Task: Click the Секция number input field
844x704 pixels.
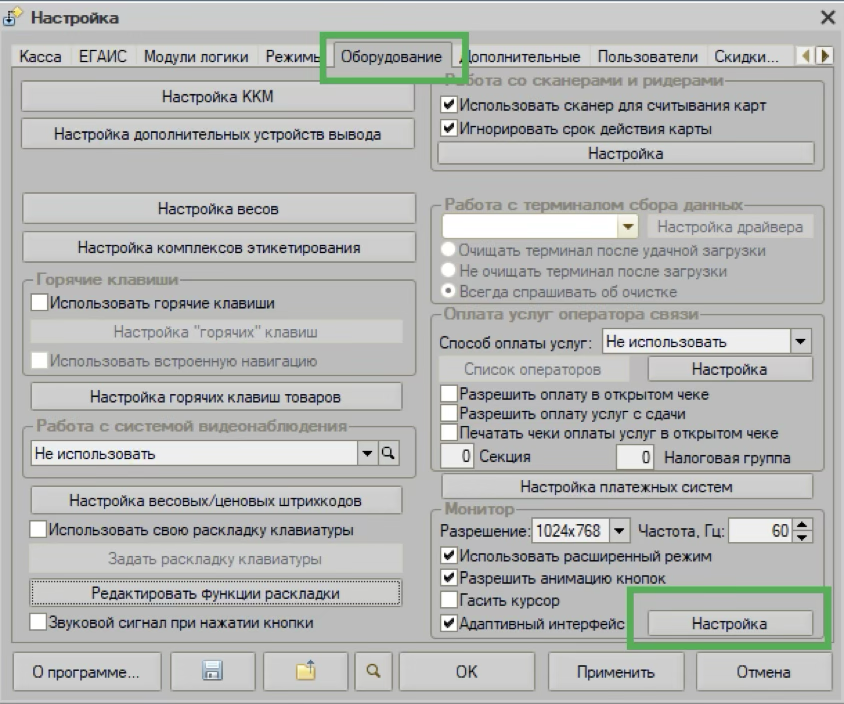Action: (457, 456)
